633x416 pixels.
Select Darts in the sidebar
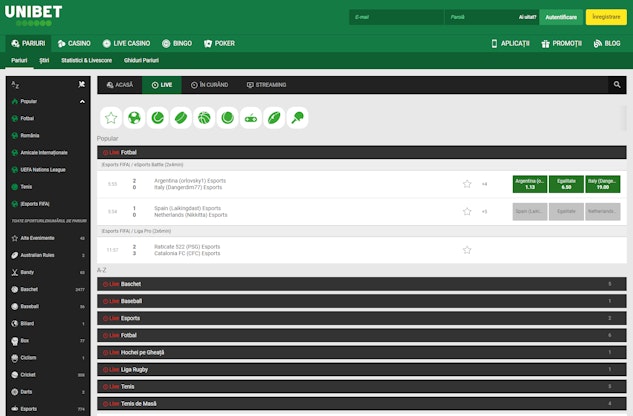48,392
